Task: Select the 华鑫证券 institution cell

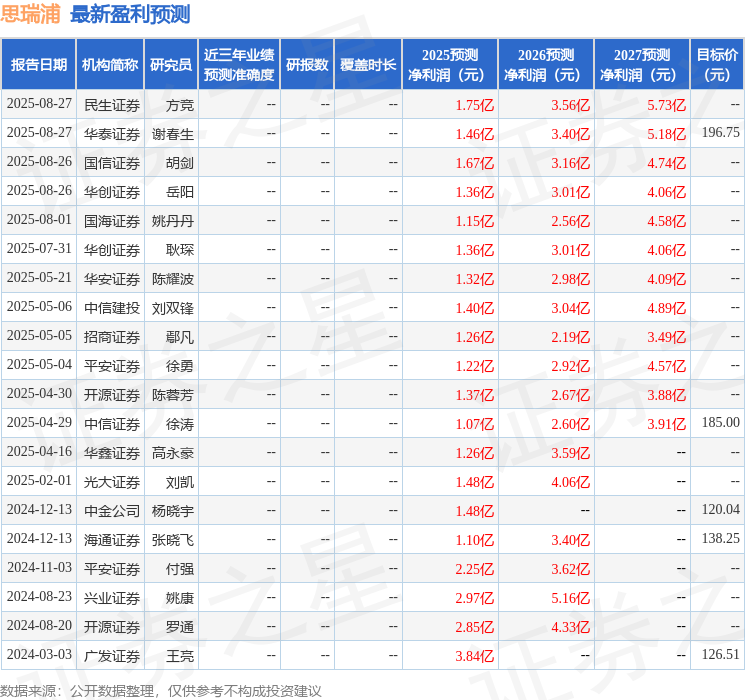Action: (x=112, y=453)
